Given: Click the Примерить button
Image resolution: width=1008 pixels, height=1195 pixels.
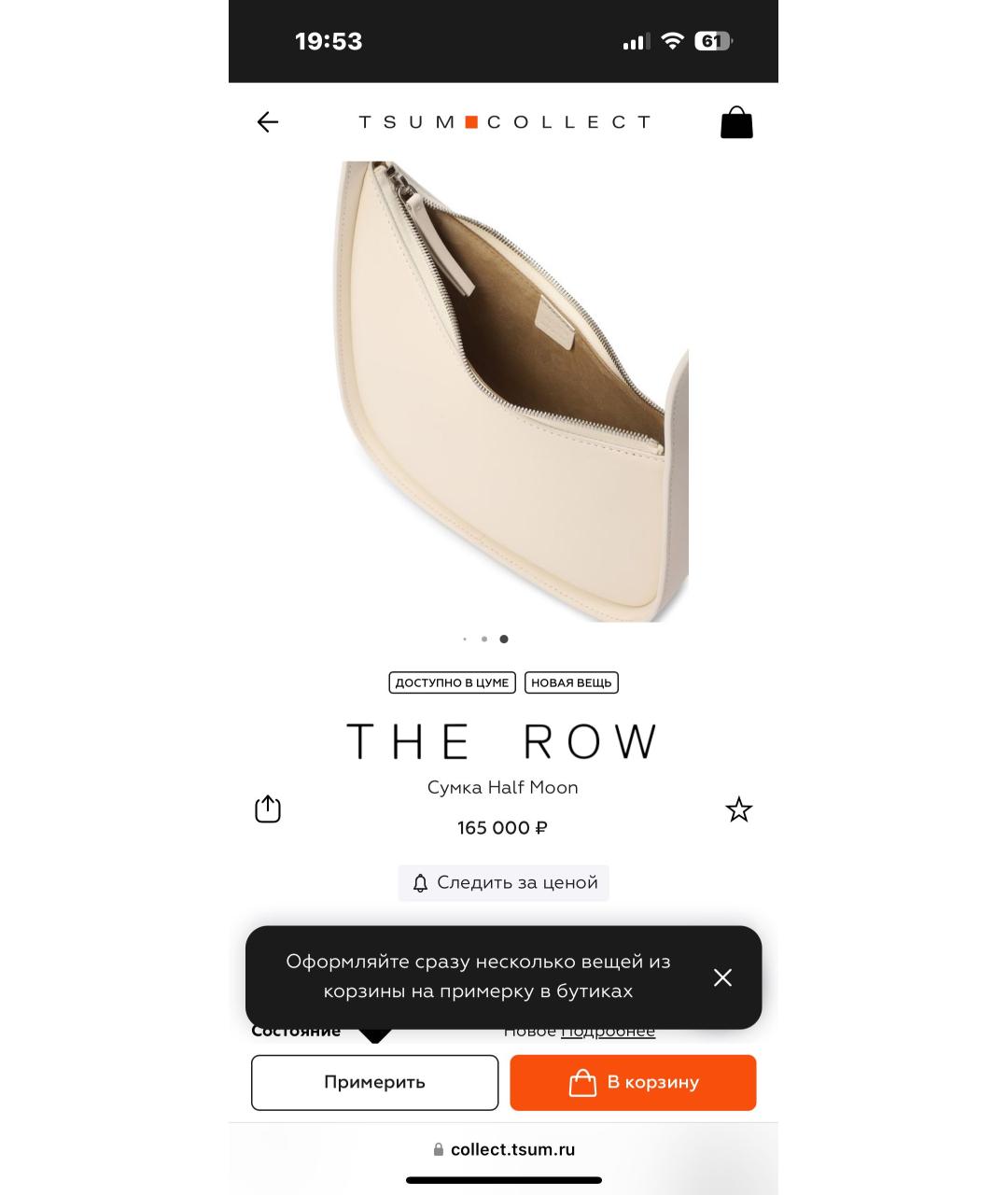Looking at the screenshot, I should click(x=374, y=1083).
